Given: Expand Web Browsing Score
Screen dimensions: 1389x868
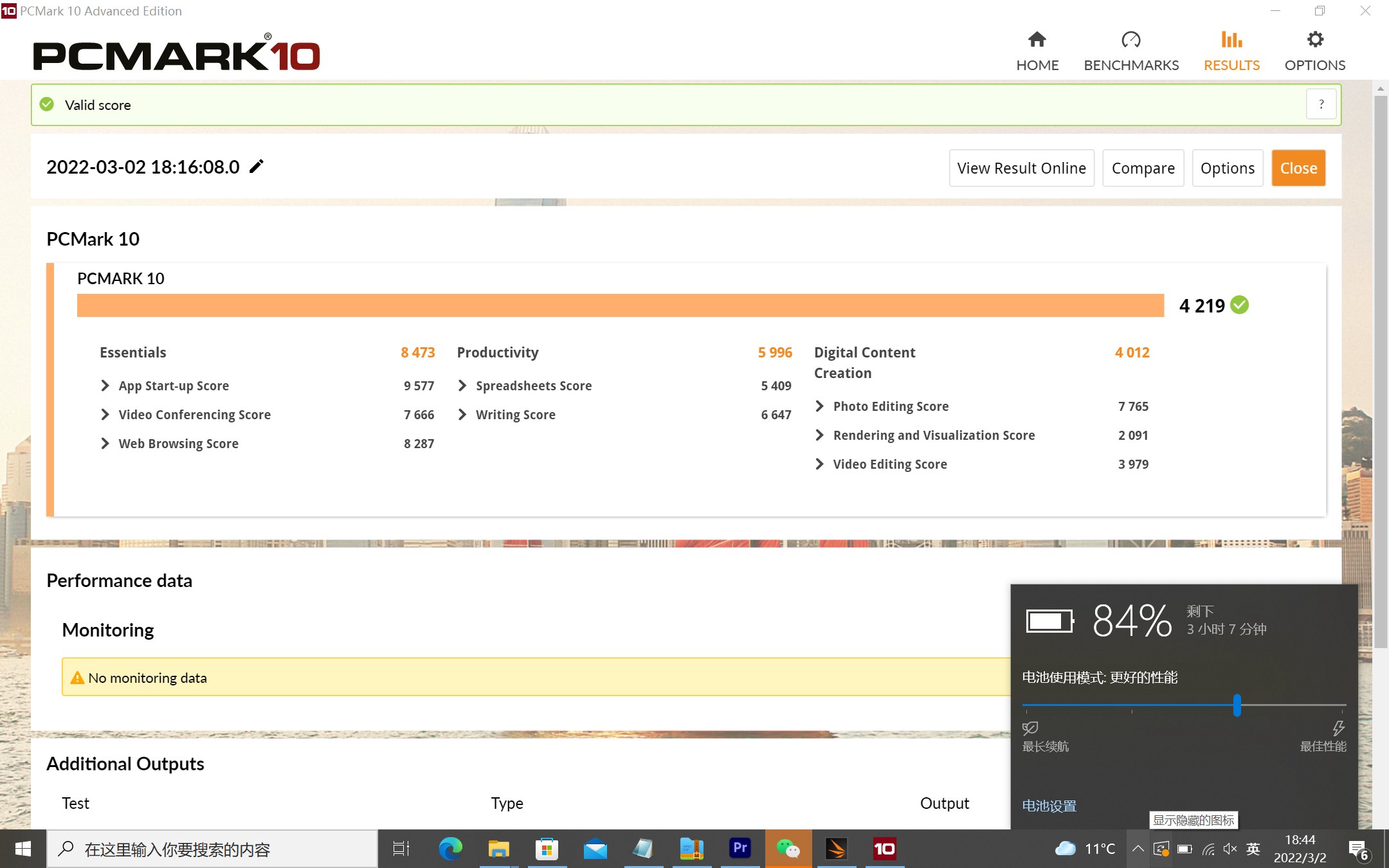Looking at the screenshot, I should pos(105,443).
